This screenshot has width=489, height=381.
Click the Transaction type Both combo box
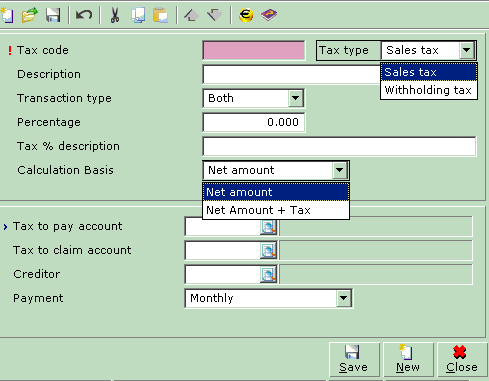pos(253,98)
